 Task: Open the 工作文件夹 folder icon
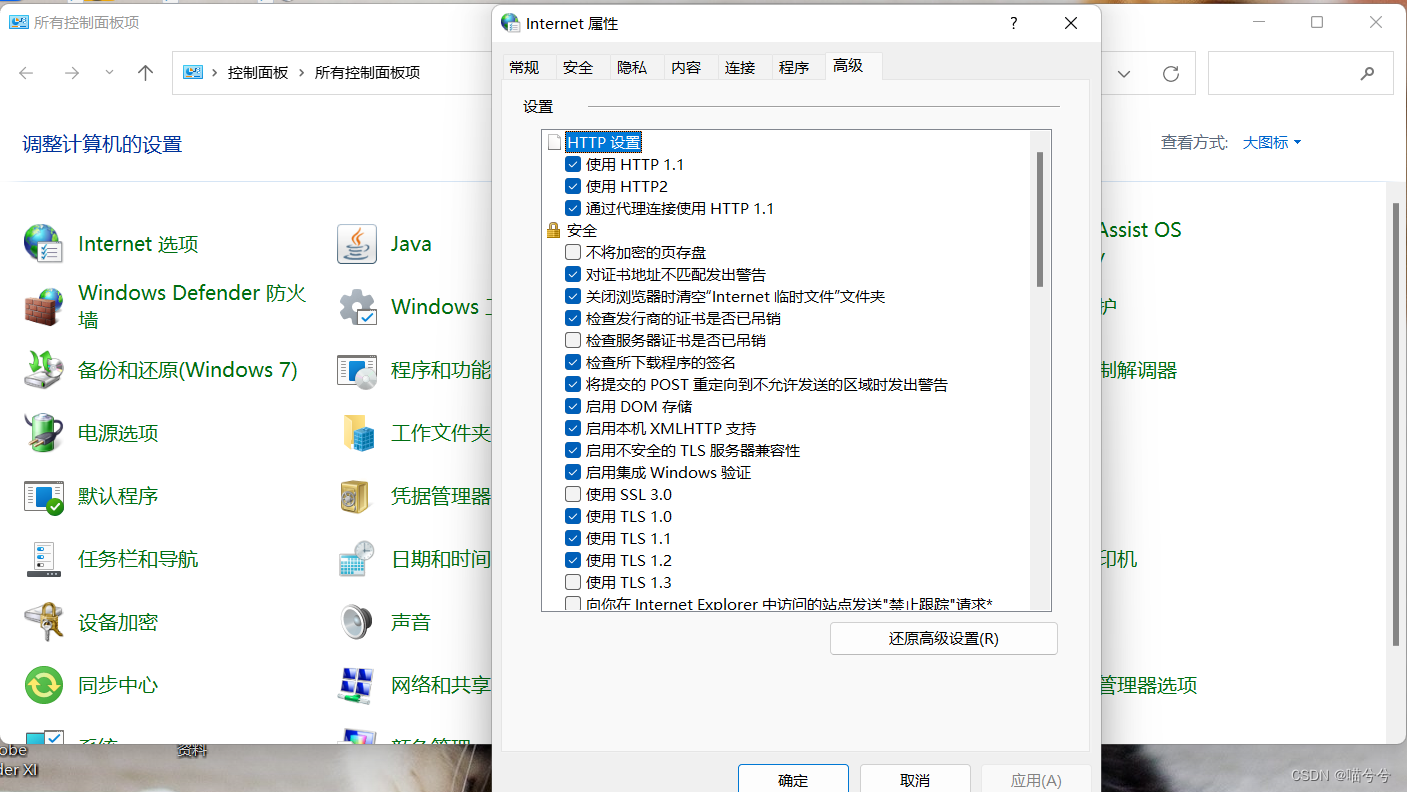click(x=357, y=432)
